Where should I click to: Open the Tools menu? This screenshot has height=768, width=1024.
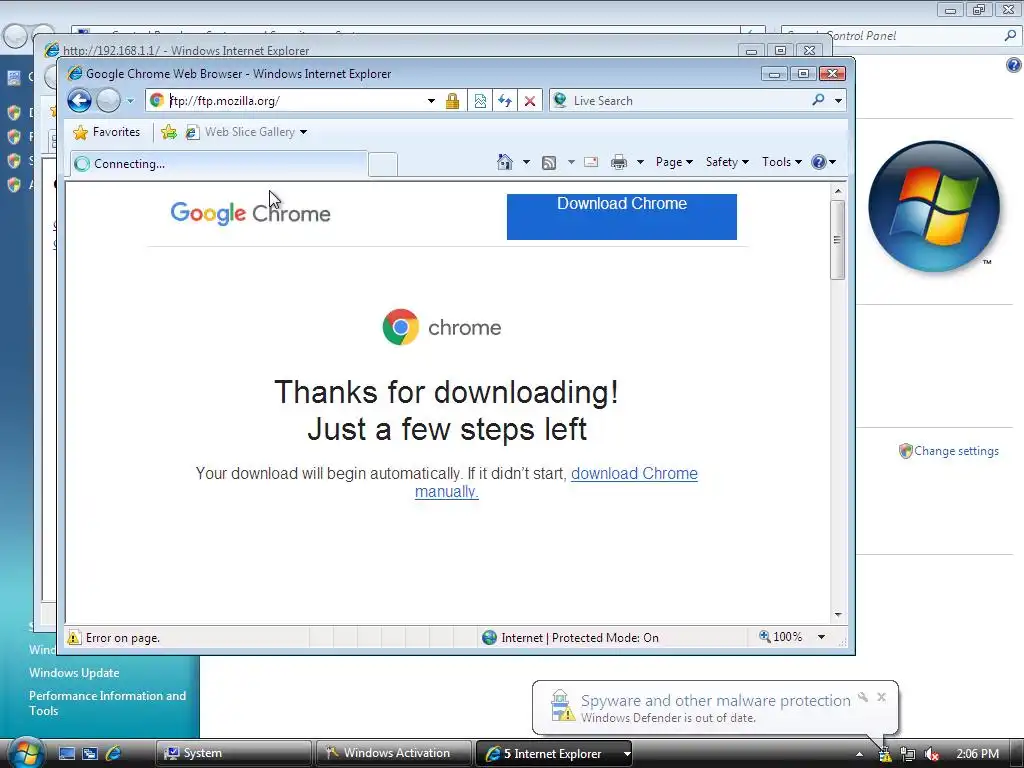pyautogui.click(x=782, y=162)
